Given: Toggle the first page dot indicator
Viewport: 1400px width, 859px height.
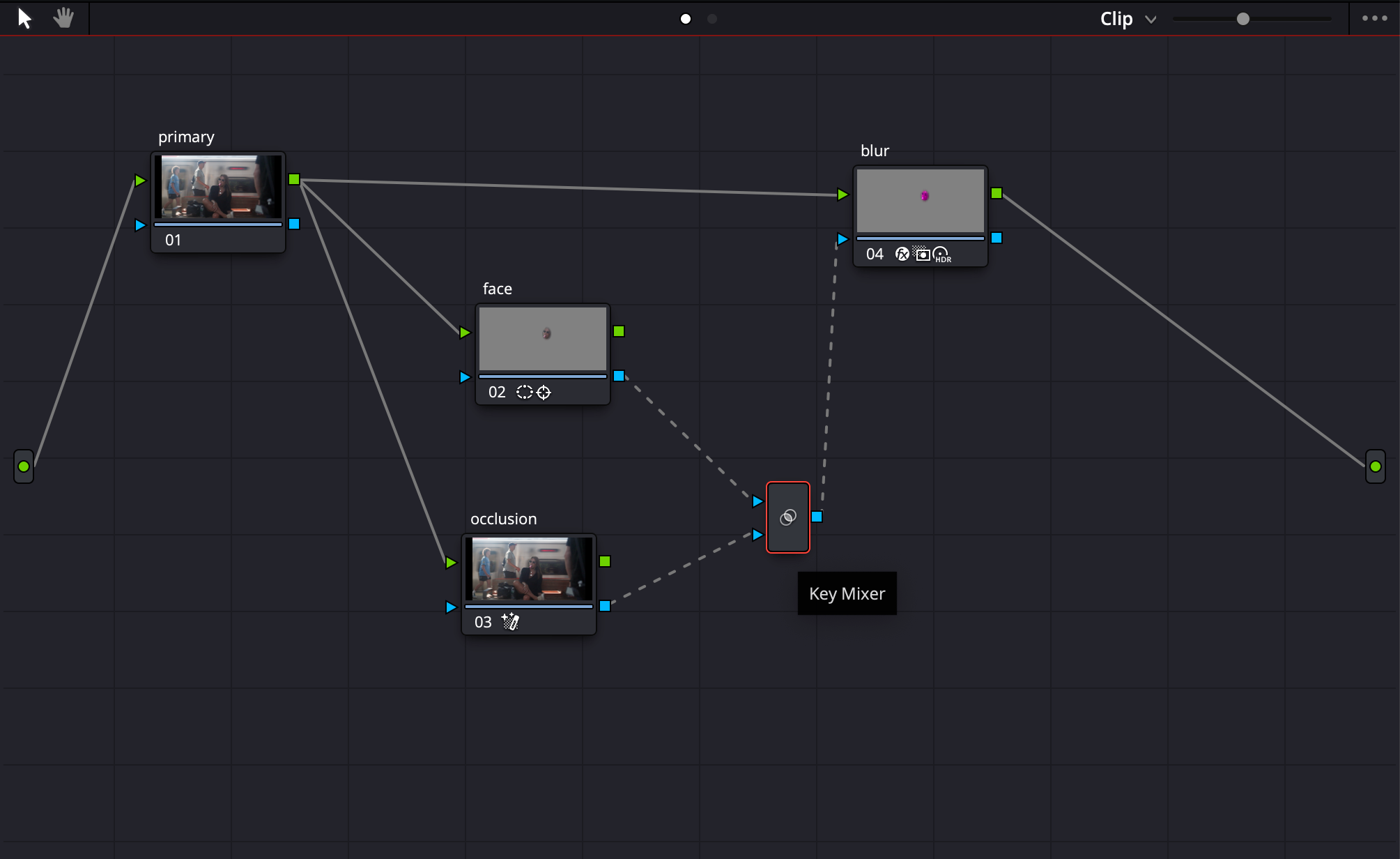Looking at the screenshot, I should (x=685, y=19).
